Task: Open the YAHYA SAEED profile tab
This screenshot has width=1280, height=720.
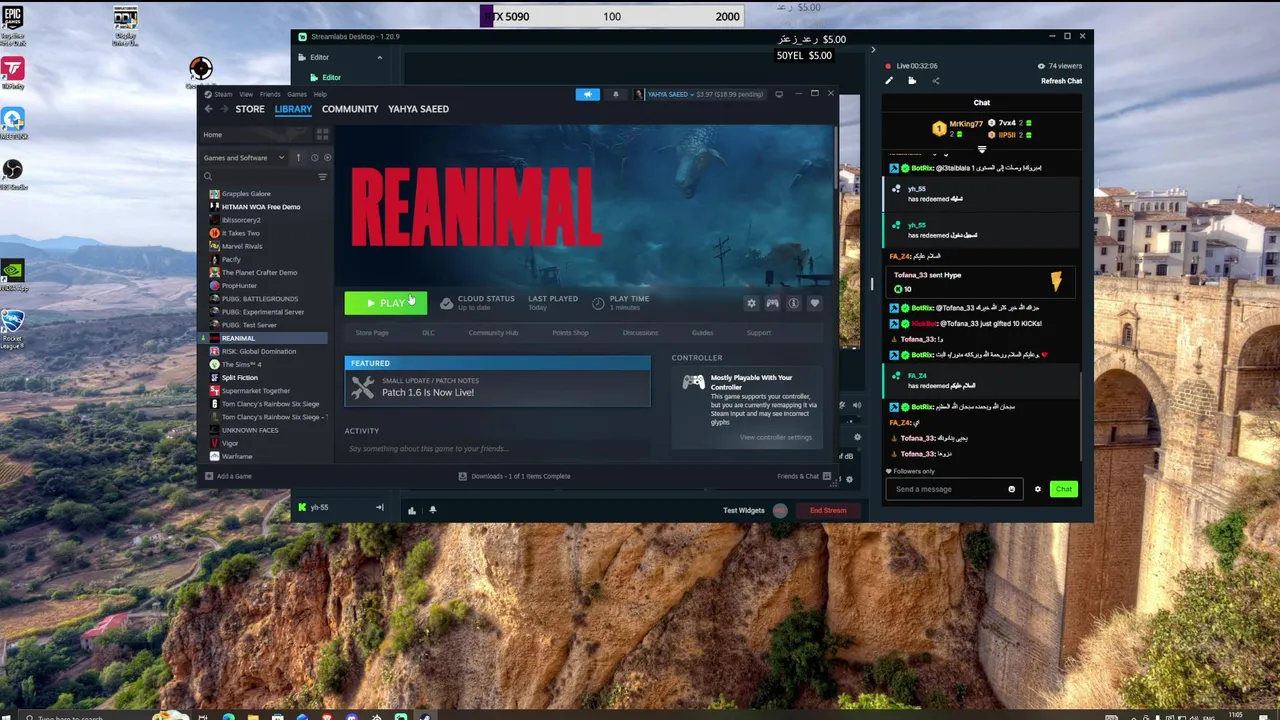Action: pos(418,109)
